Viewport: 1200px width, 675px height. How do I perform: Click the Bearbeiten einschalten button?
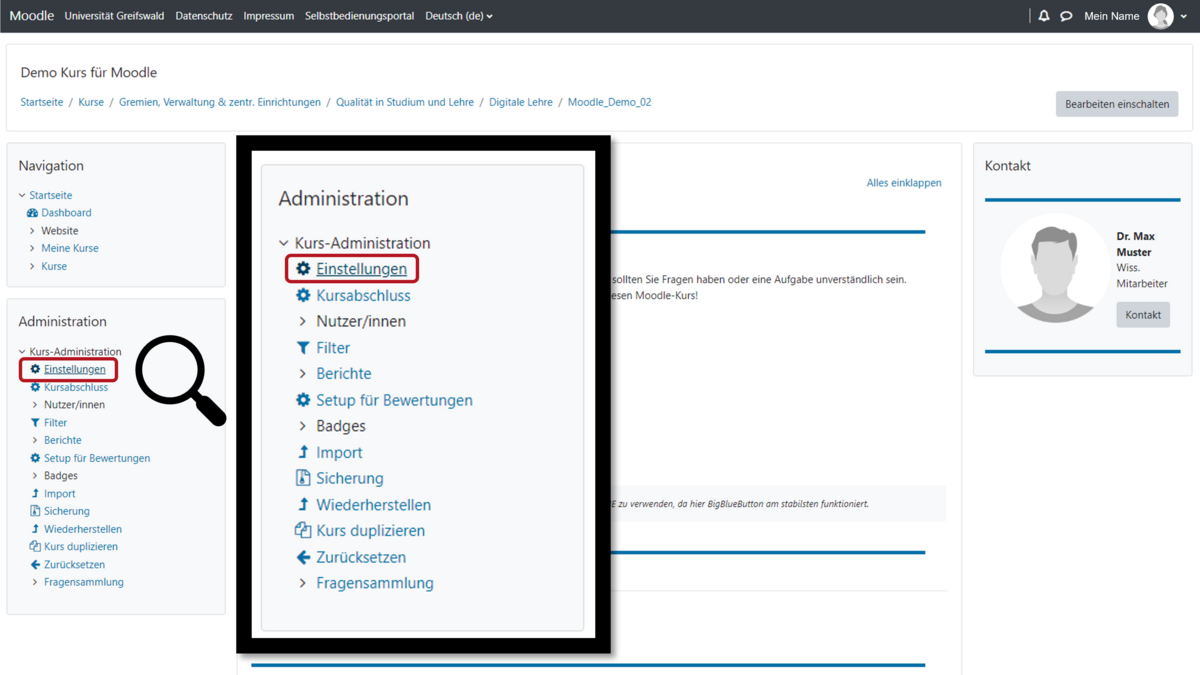(x=1117, y=103)
